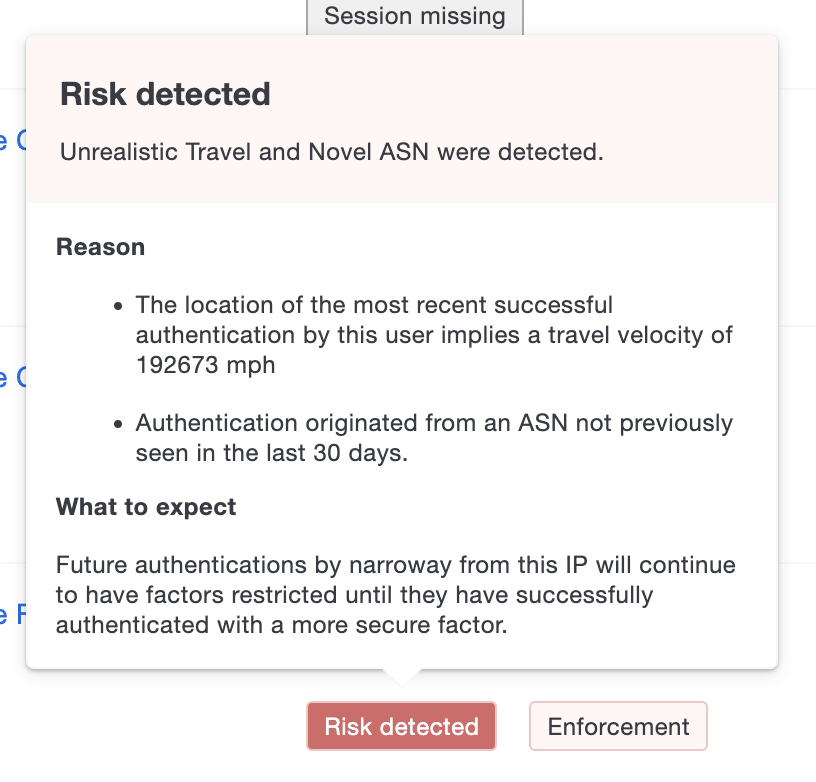The height and width of the screenshot is (782, 816).
Task: Click the Risk detected popover heading
Action: click(x=165, y=93)
